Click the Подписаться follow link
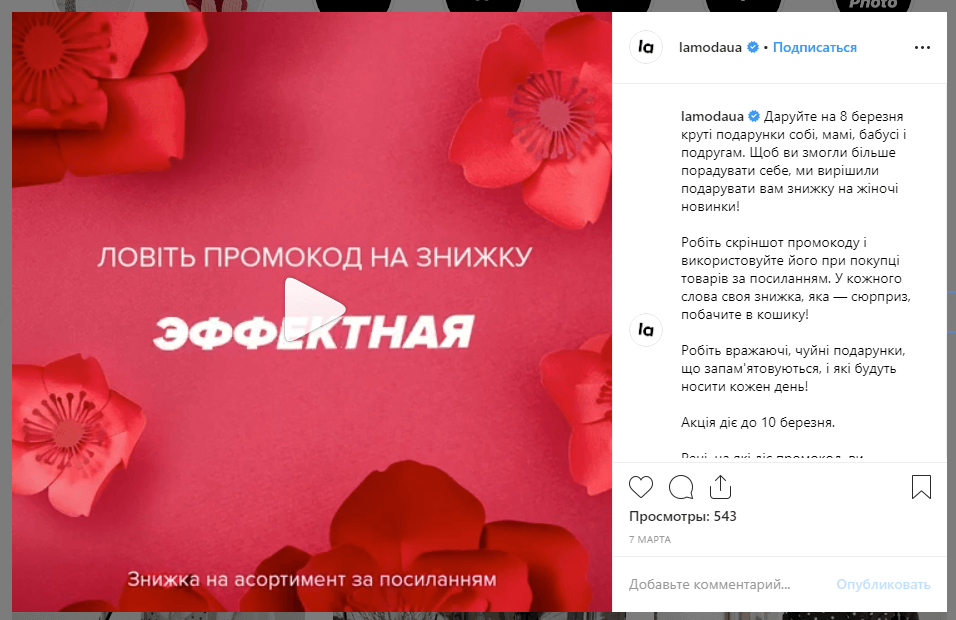The image size is (956, 620). pyautogui.click(x=815, y=48)
